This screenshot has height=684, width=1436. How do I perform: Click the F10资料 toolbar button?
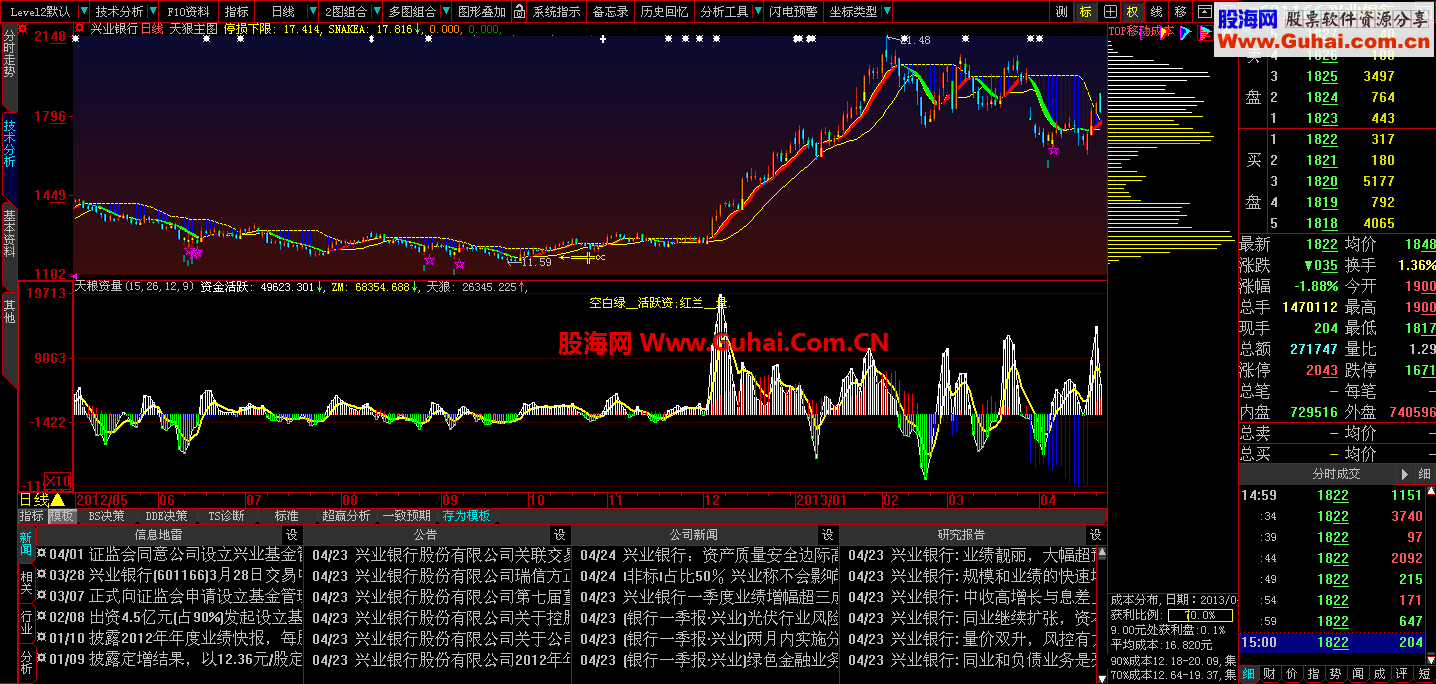[188, 11]
